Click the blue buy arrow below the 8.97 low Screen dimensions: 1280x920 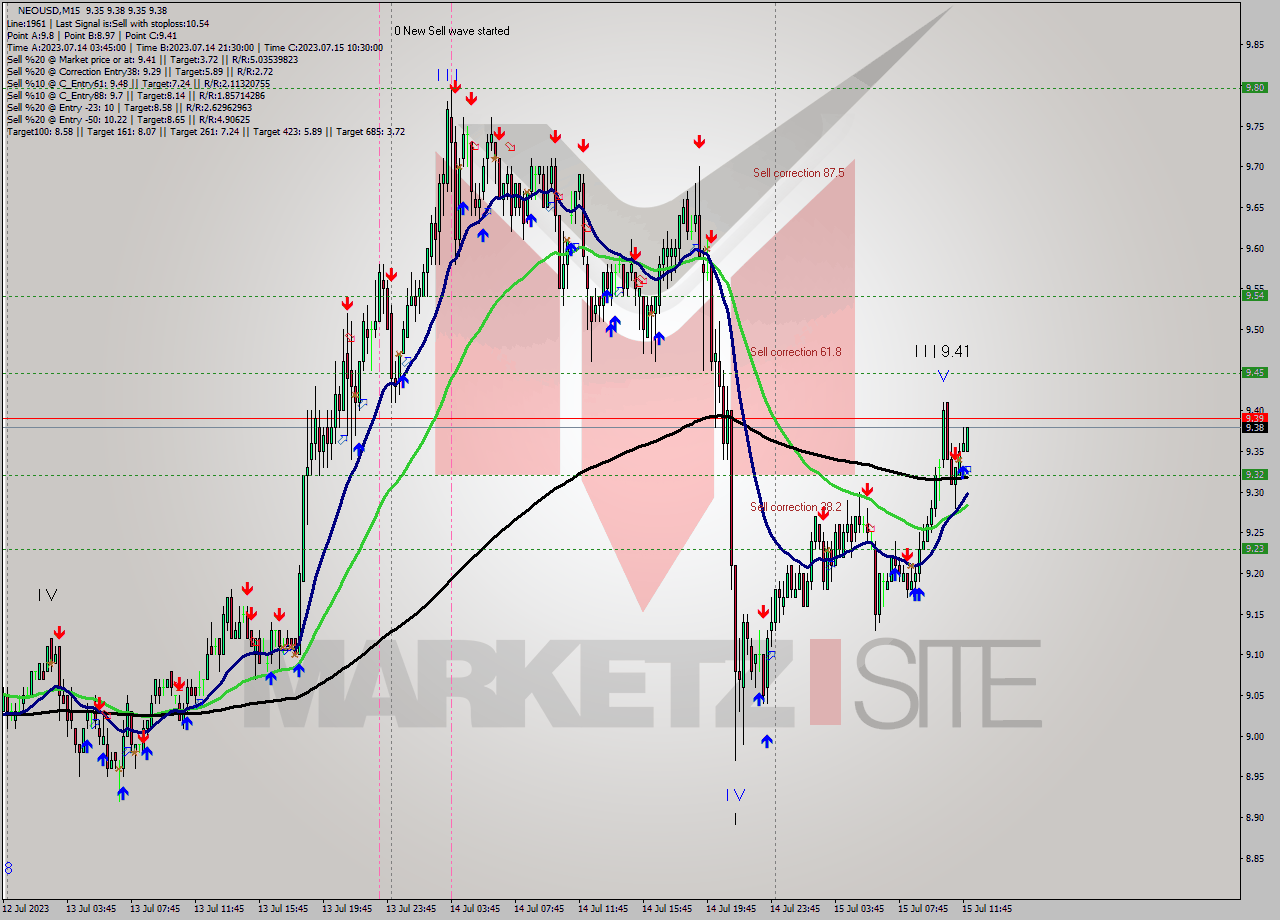click(767, 741)
